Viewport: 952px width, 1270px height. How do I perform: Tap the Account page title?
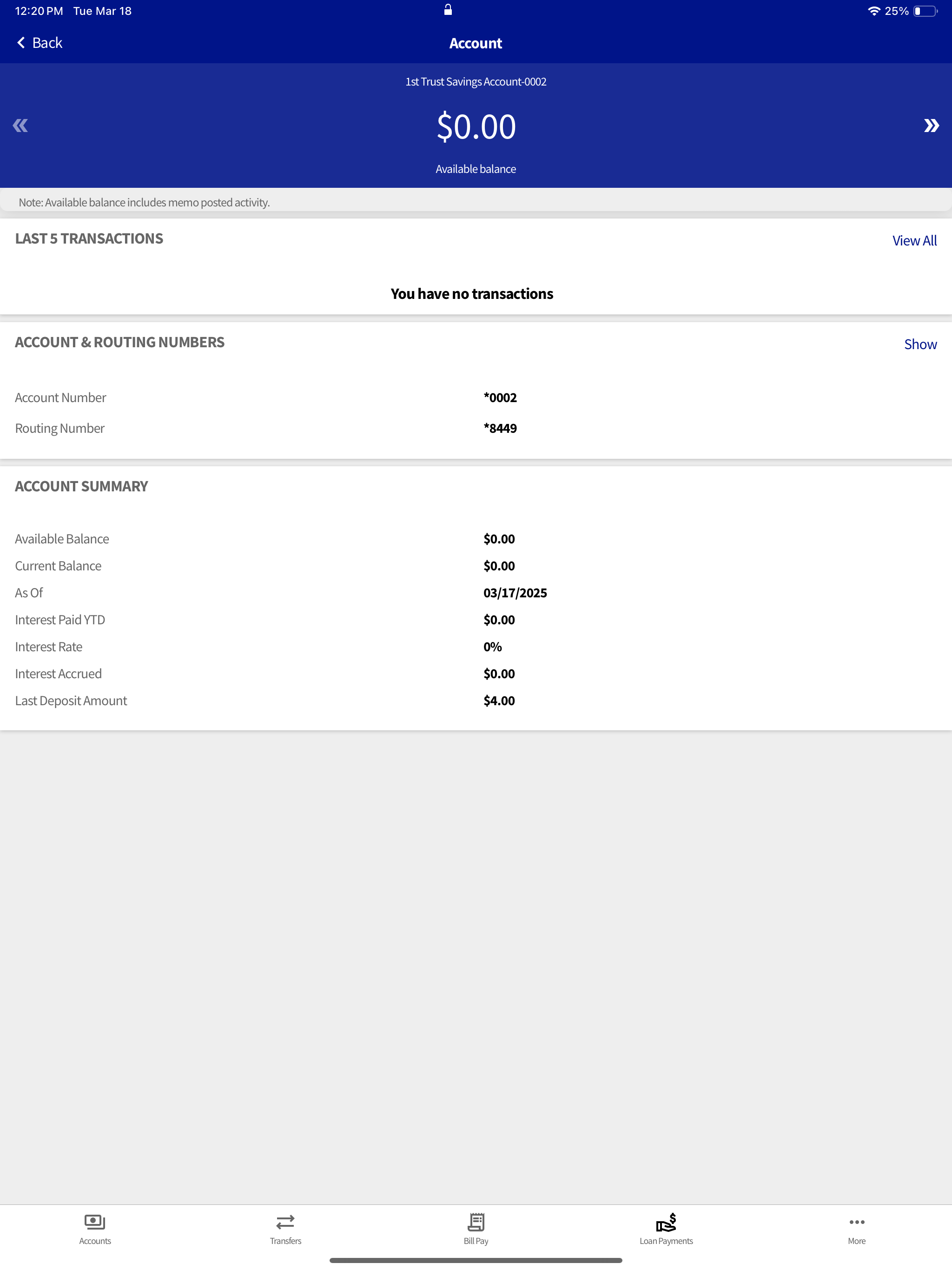[x=476, y=43]
